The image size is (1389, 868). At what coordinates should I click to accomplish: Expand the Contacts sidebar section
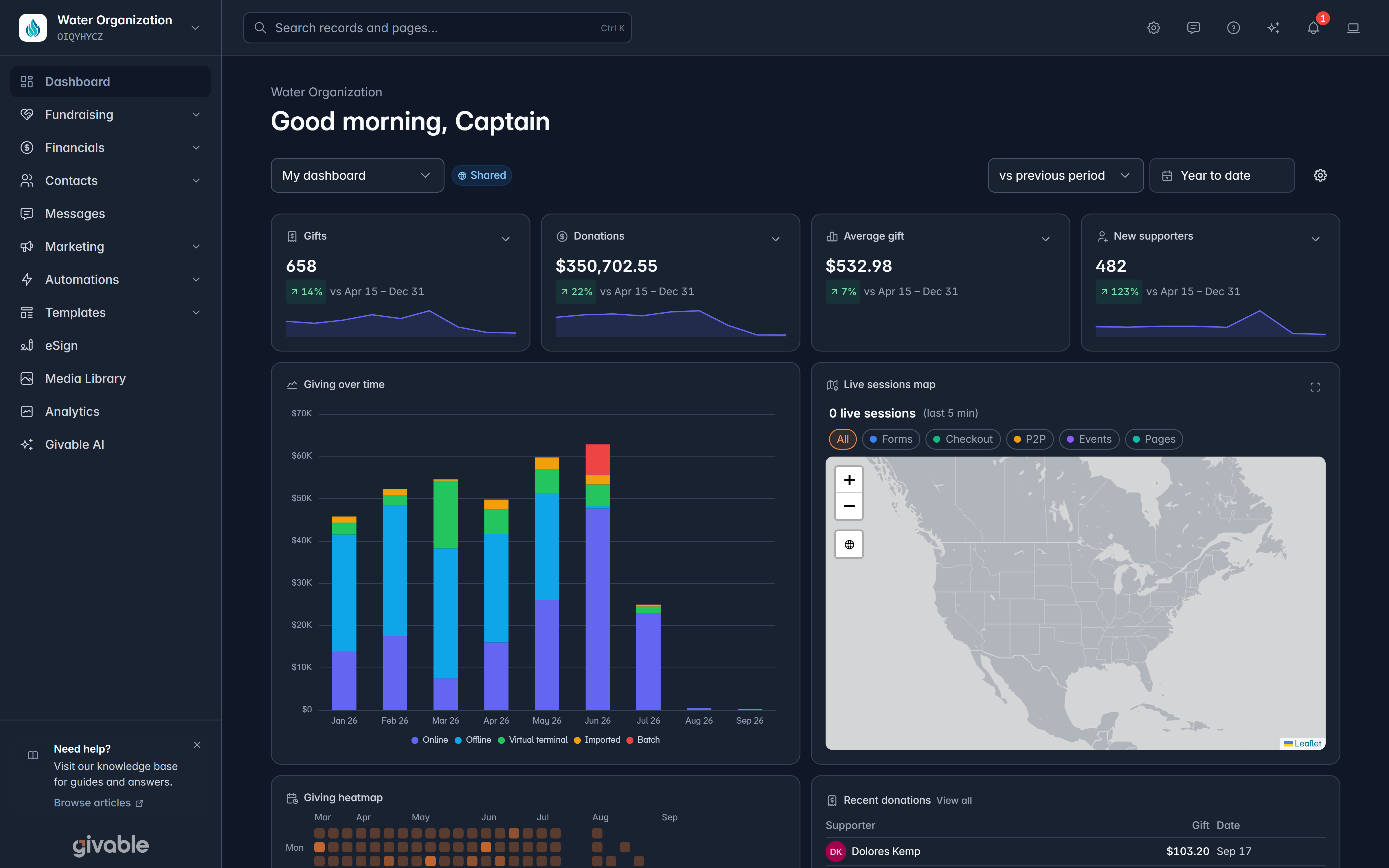(x=110, y=181)
